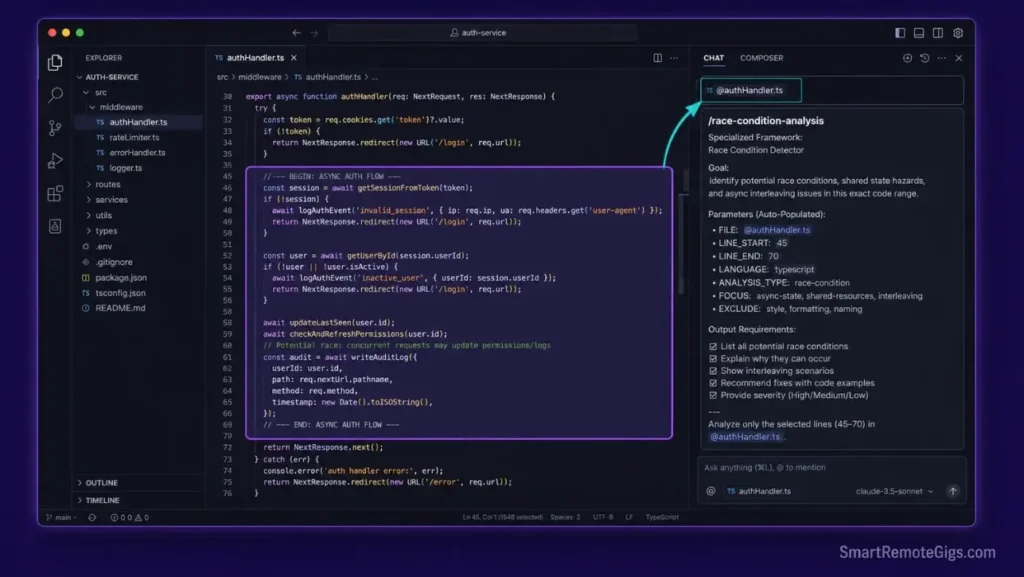Screen dimensions: 1024x577
Task: Toggle secondary sidebar layout icon
Action: coord(938,33)
